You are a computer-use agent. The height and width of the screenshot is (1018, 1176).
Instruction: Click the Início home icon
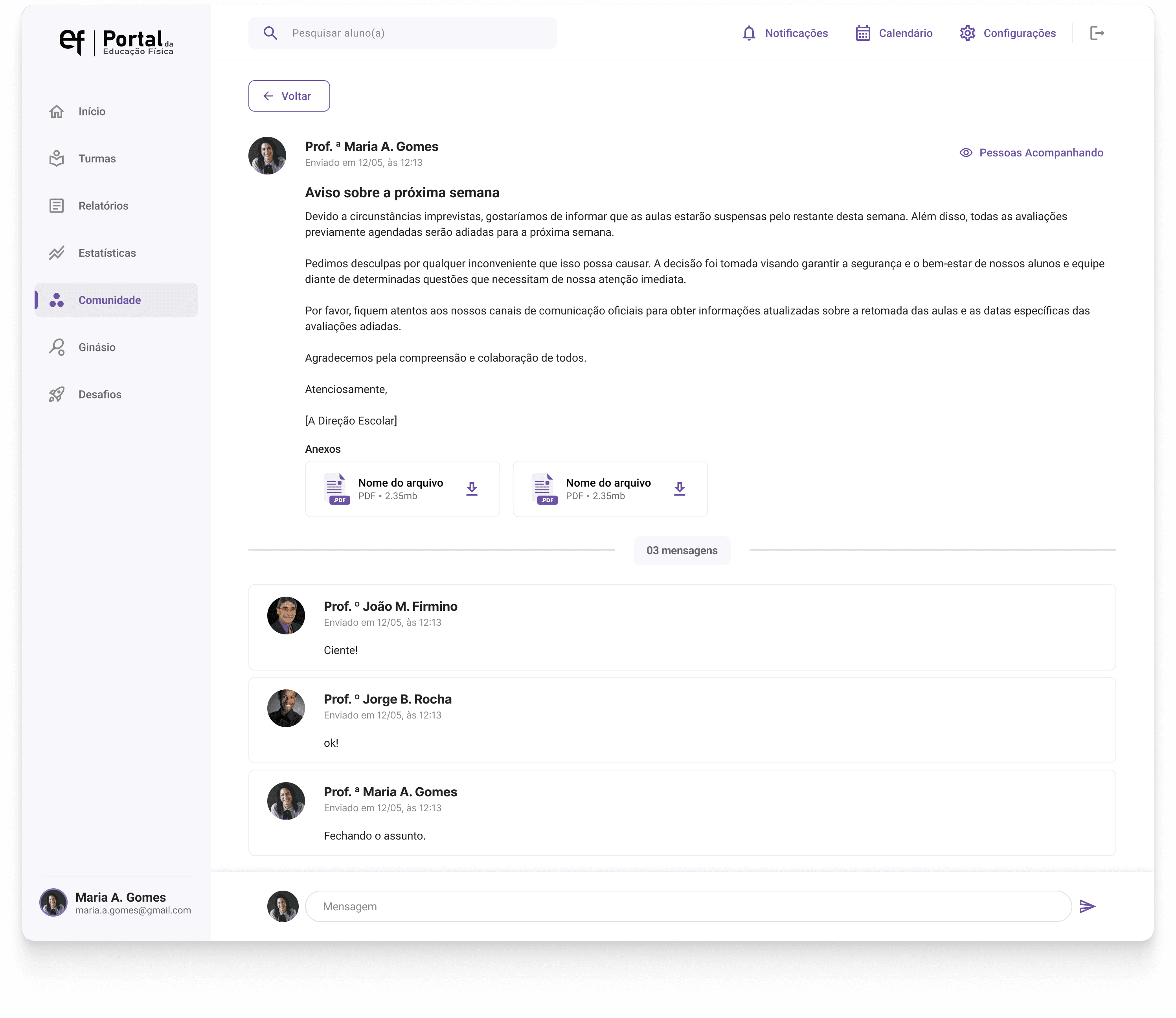coord(57,111)
